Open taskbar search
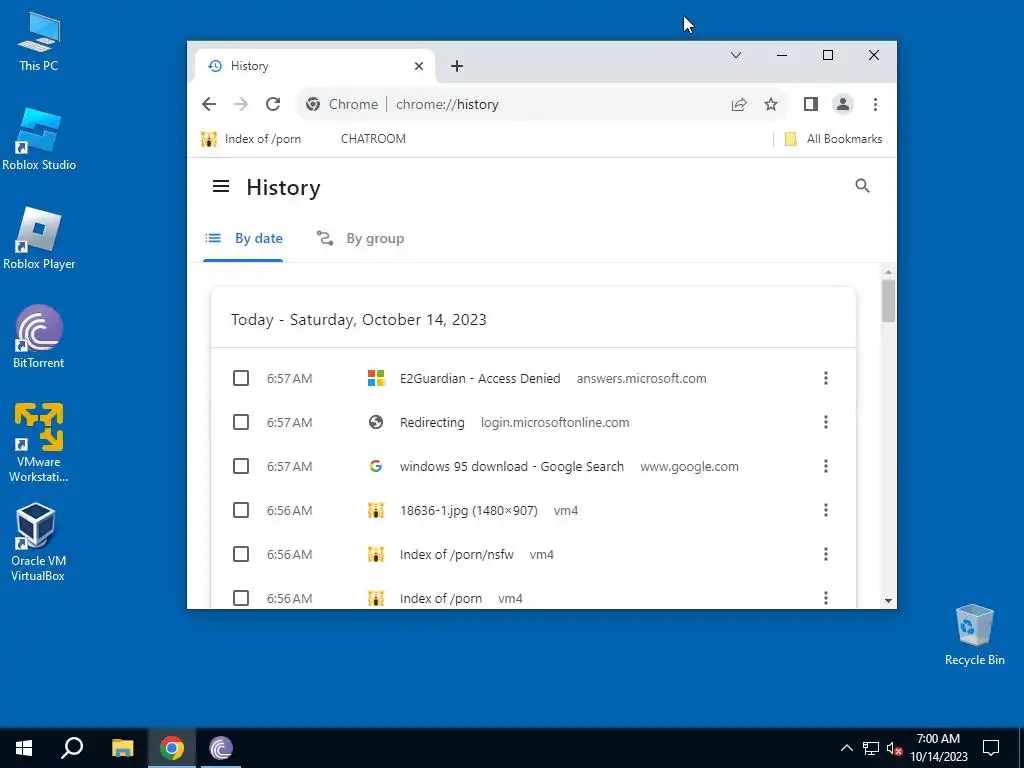The image size is (1024, 768). pyautogui.click(x=72, y=748)
